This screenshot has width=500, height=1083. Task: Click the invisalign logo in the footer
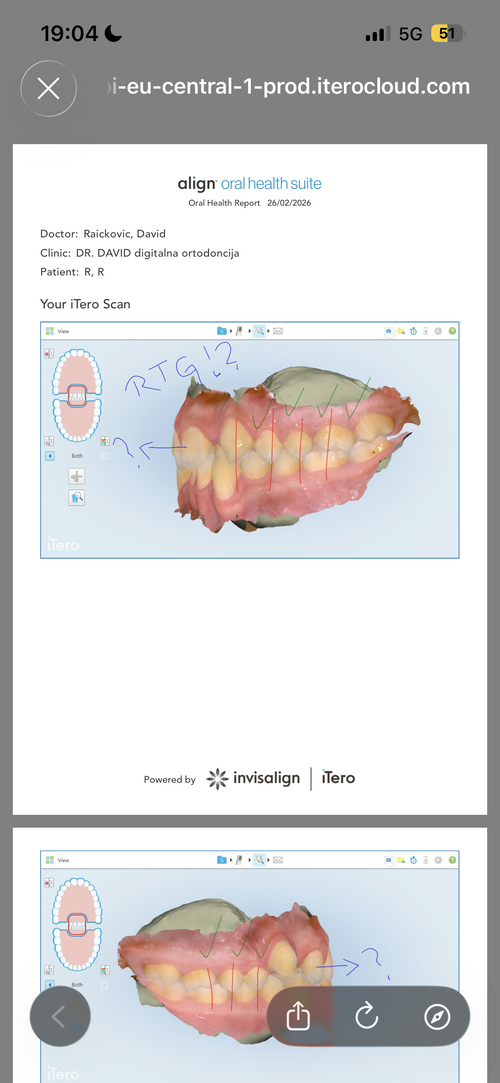pyautogui.click(x=253, y=778)
